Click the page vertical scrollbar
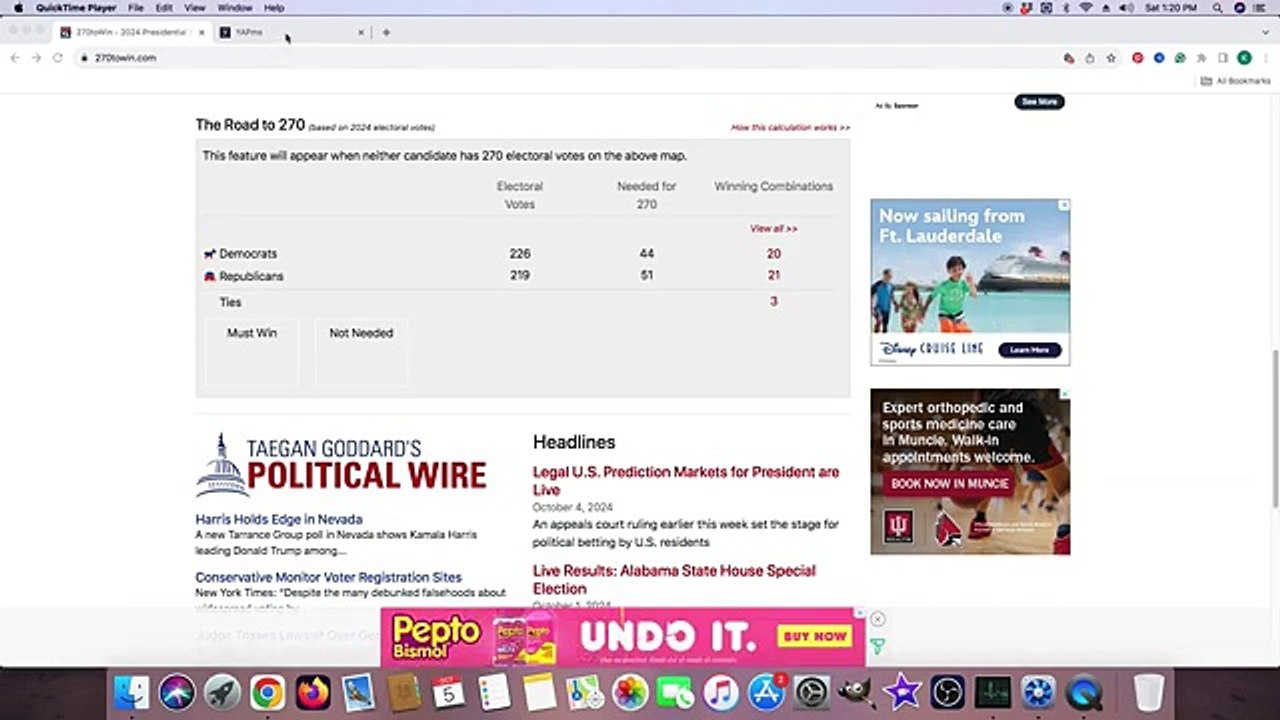Image resolution: width=1280 pixels, height=720 pixels. (1274, 430)
